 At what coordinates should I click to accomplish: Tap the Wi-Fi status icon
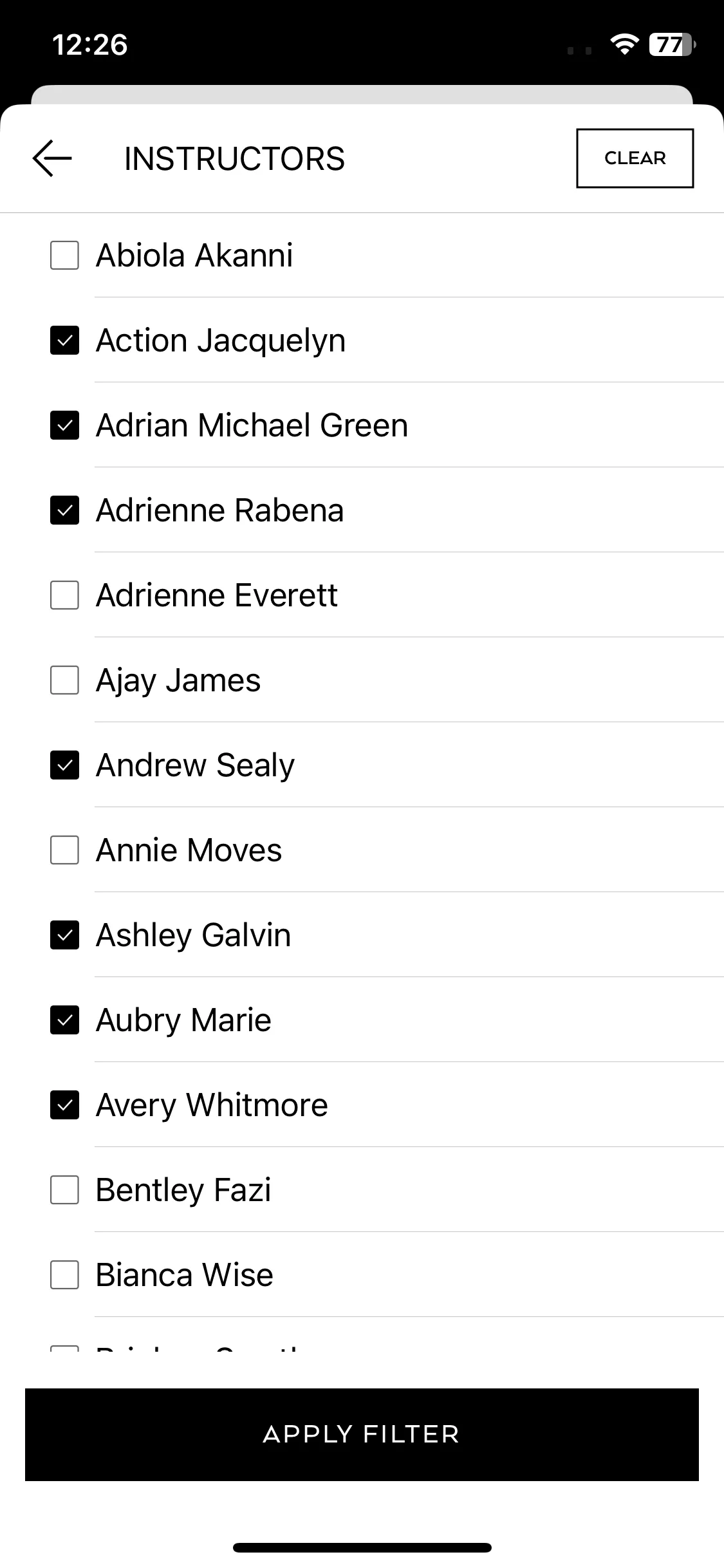(x=624, y=44)
